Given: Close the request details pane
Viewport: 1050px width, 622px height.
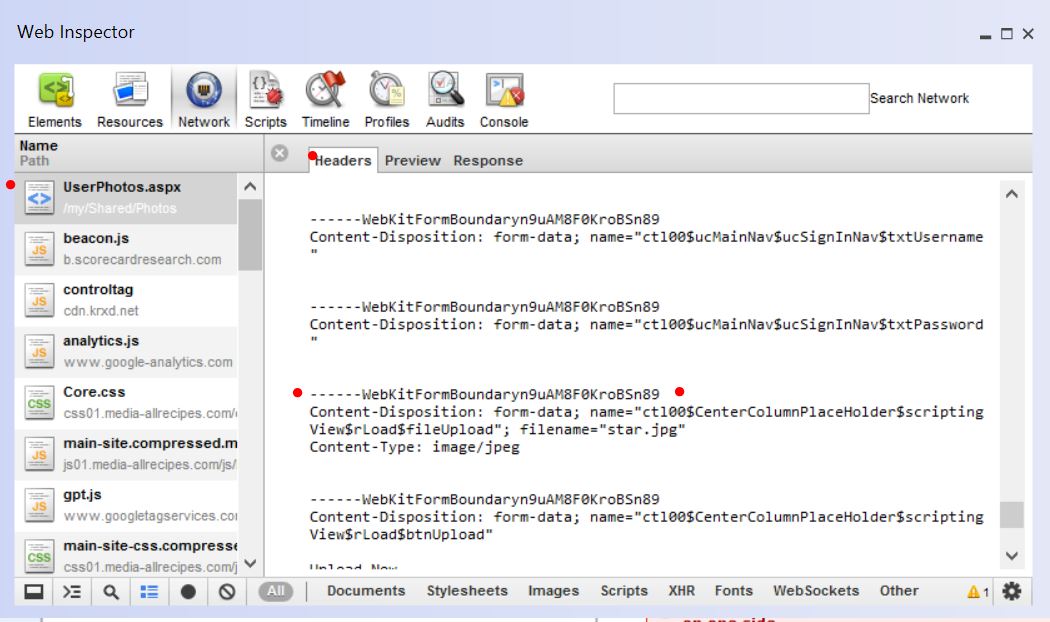Looking at the screenshot, I should click(280, 153).
